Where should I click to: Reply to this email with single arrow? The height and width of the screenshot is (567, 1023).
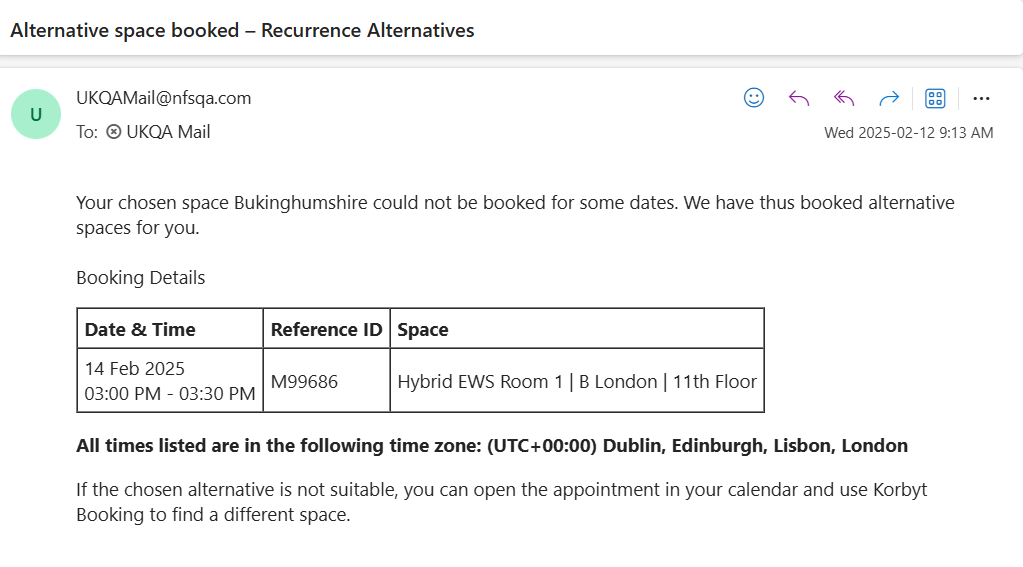tap(799, 99)
